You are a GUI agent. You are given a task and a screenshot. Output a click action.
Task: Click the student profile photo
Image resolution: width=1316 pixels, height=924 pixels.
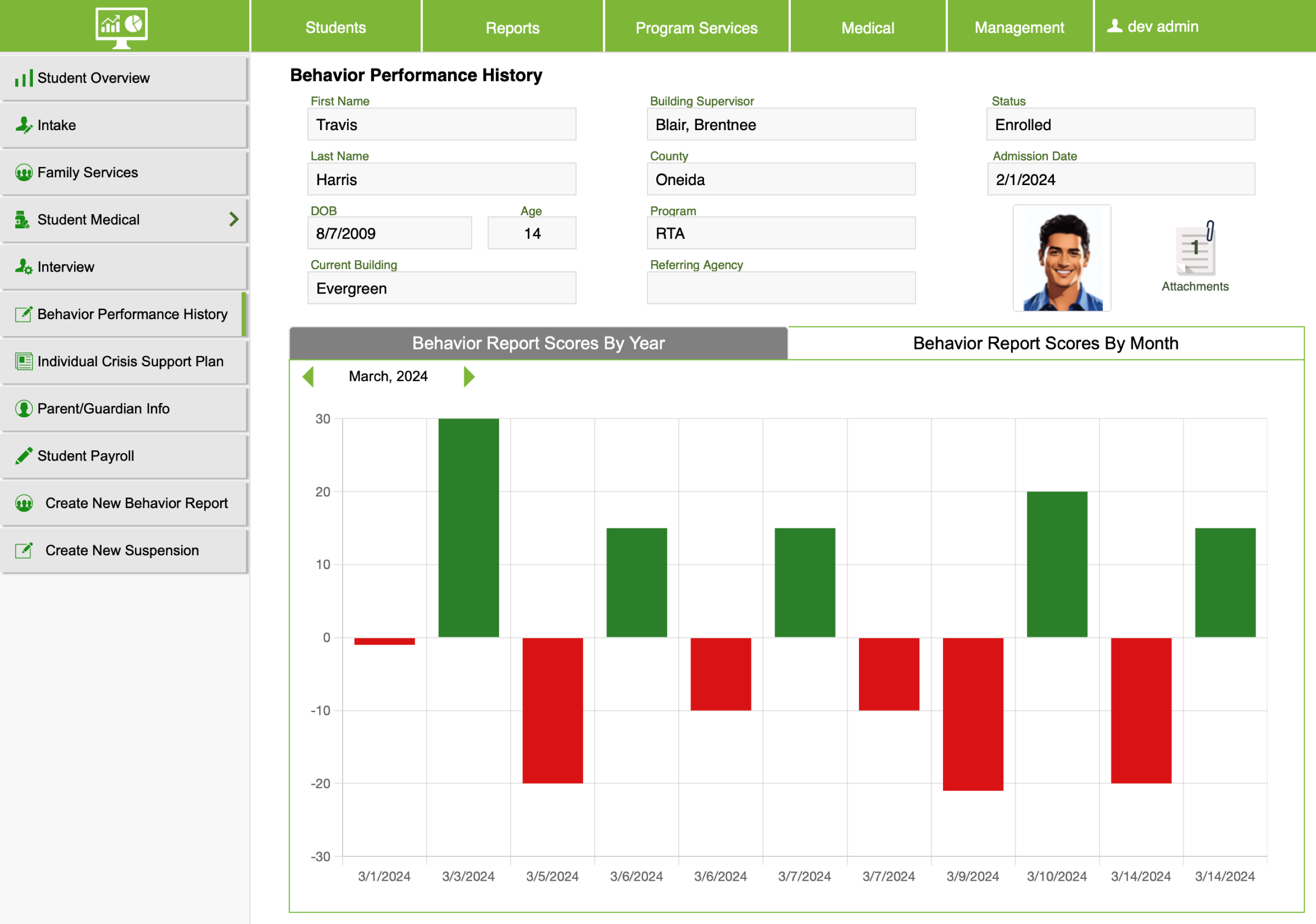tap(1062, 259)
